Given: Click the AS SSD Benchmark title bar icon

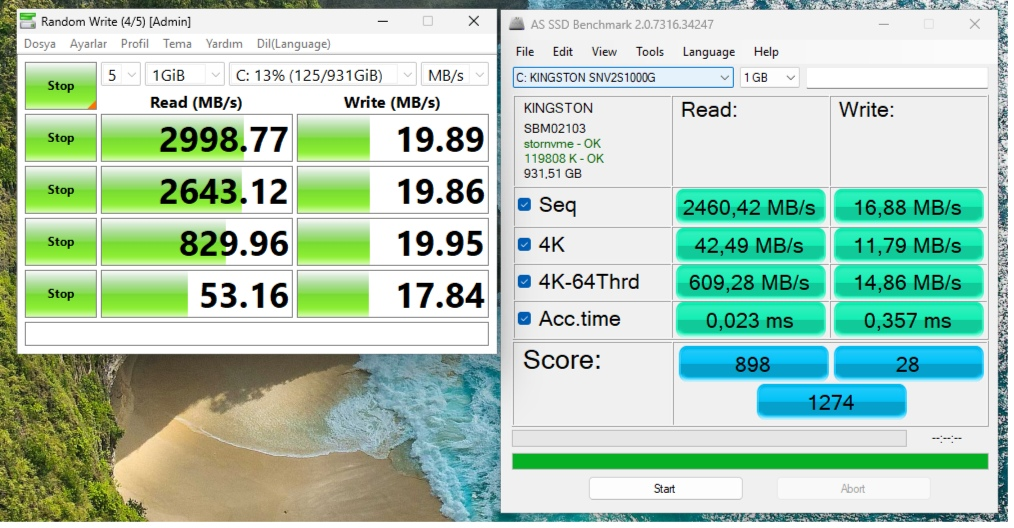Looking at the screenshot, I should coord(517,25).
